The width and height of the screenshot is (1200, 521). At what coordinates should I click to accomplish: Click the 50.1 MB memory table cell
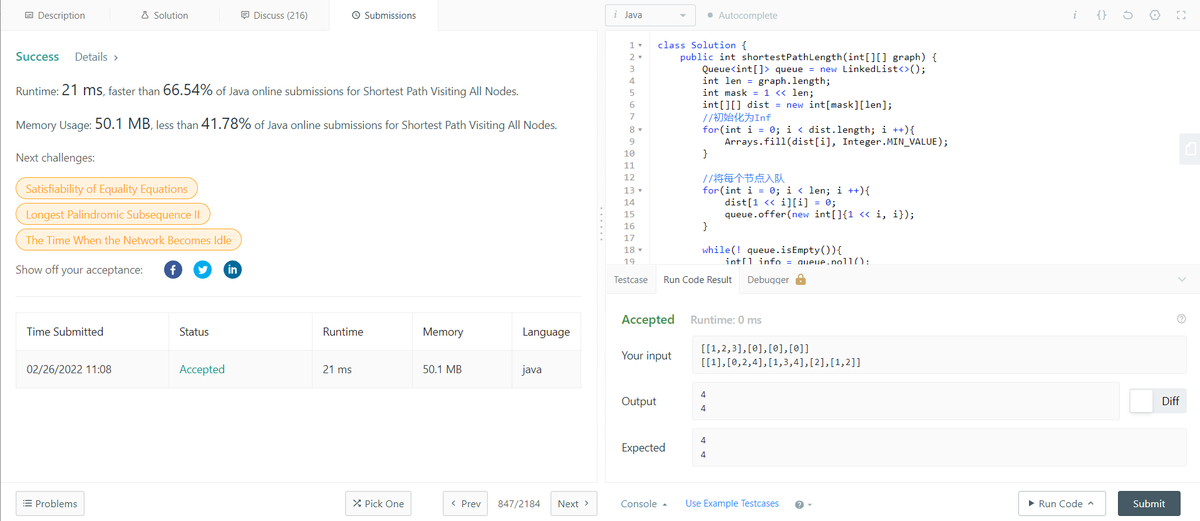(x=461, y=369)
